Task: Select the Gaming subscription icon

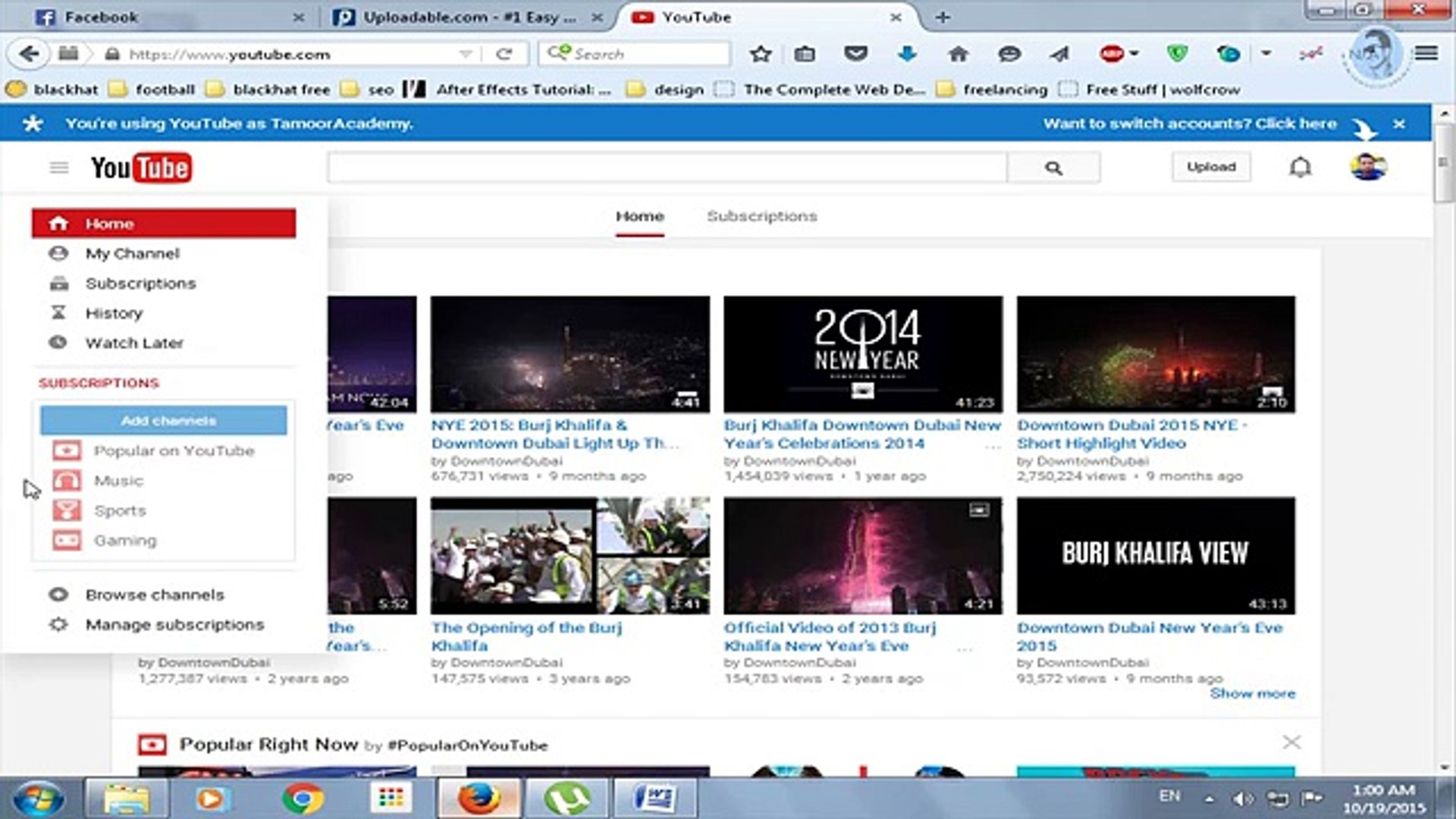Action: point(67,540)
